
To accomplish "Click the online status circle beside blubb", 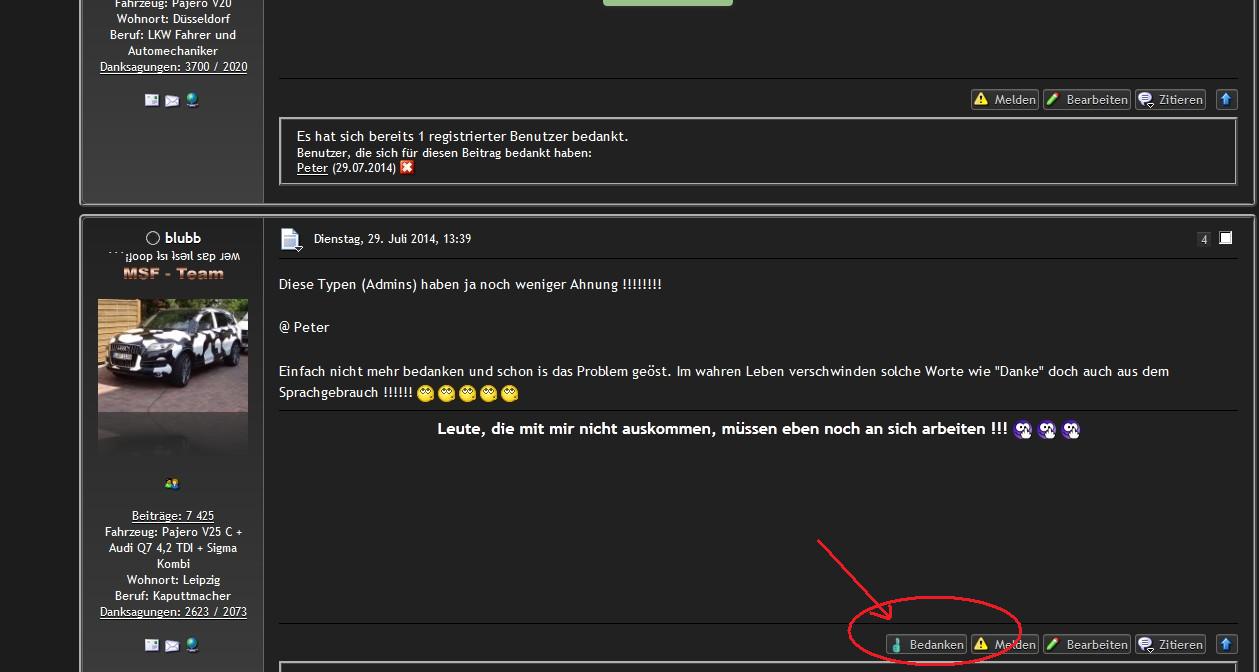I will [153, 238].
